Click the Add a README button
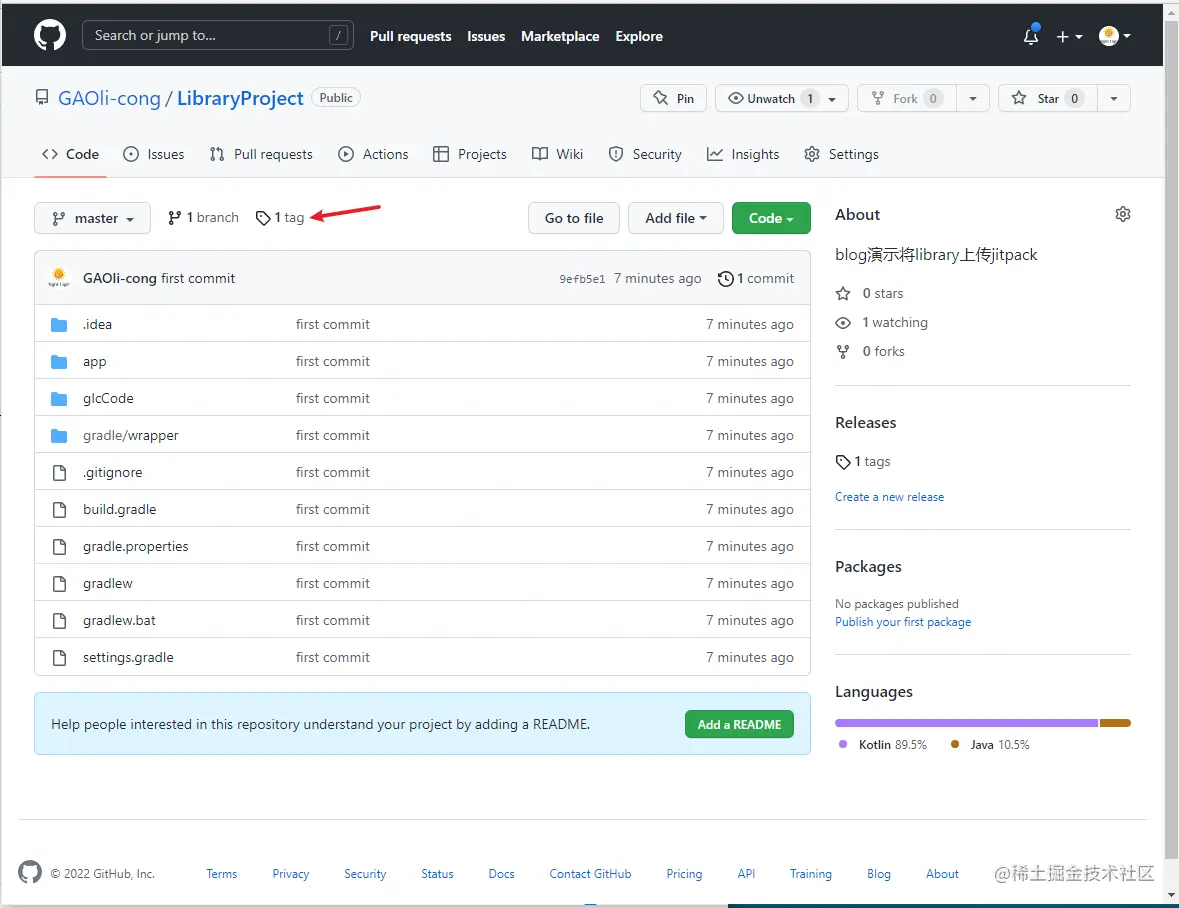 tap(739, 724)
